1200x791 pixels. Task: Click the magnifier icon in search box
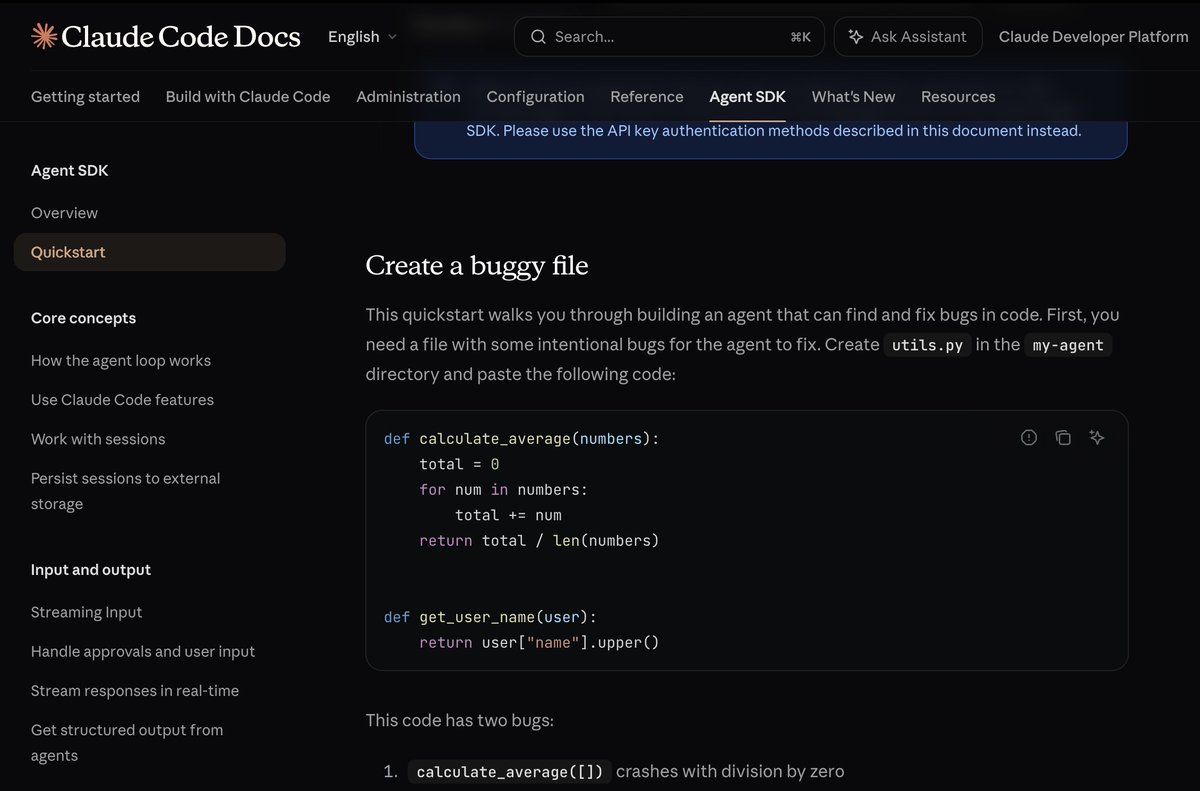click(538, 37)
